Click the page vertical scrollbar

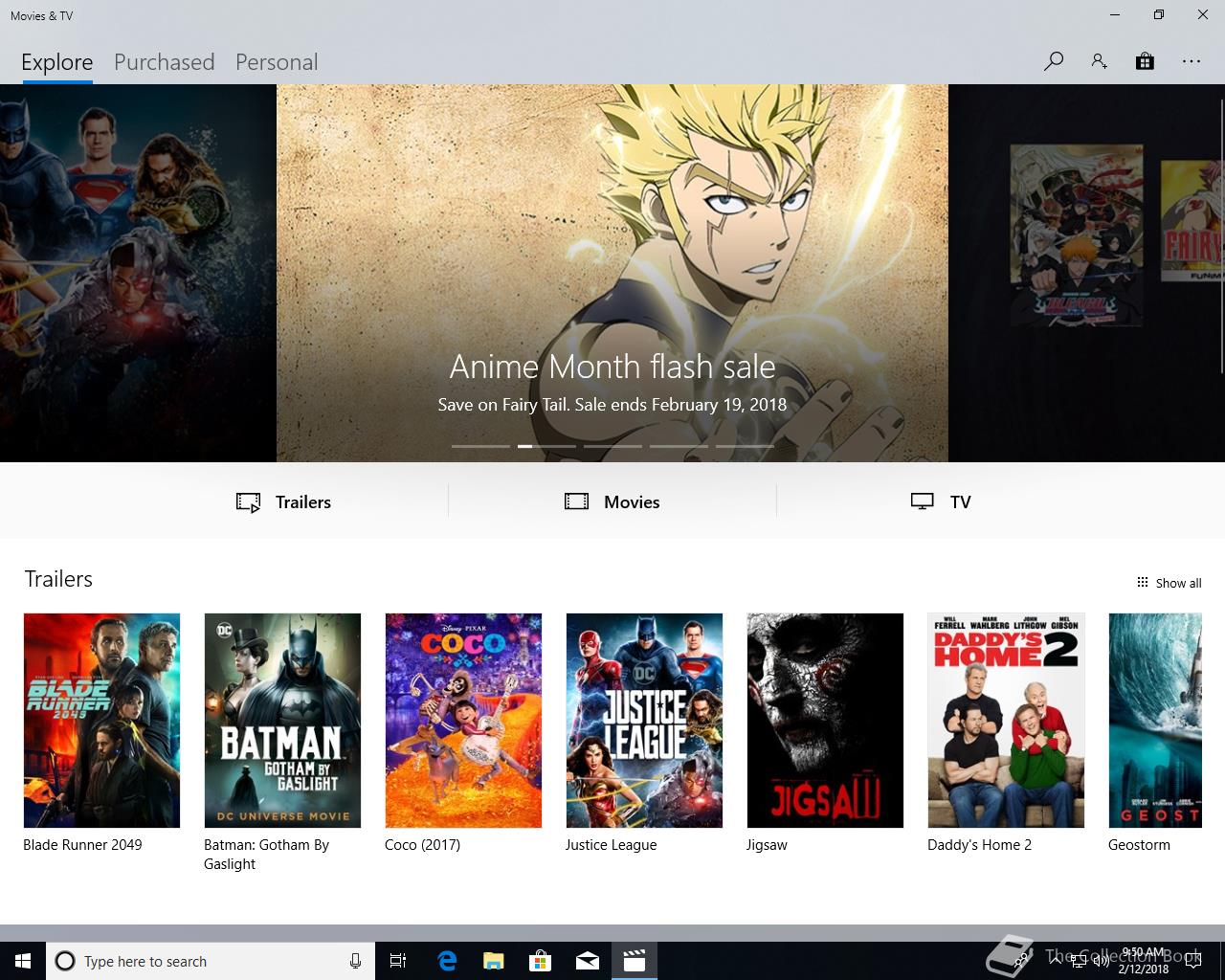point(1221,234)
